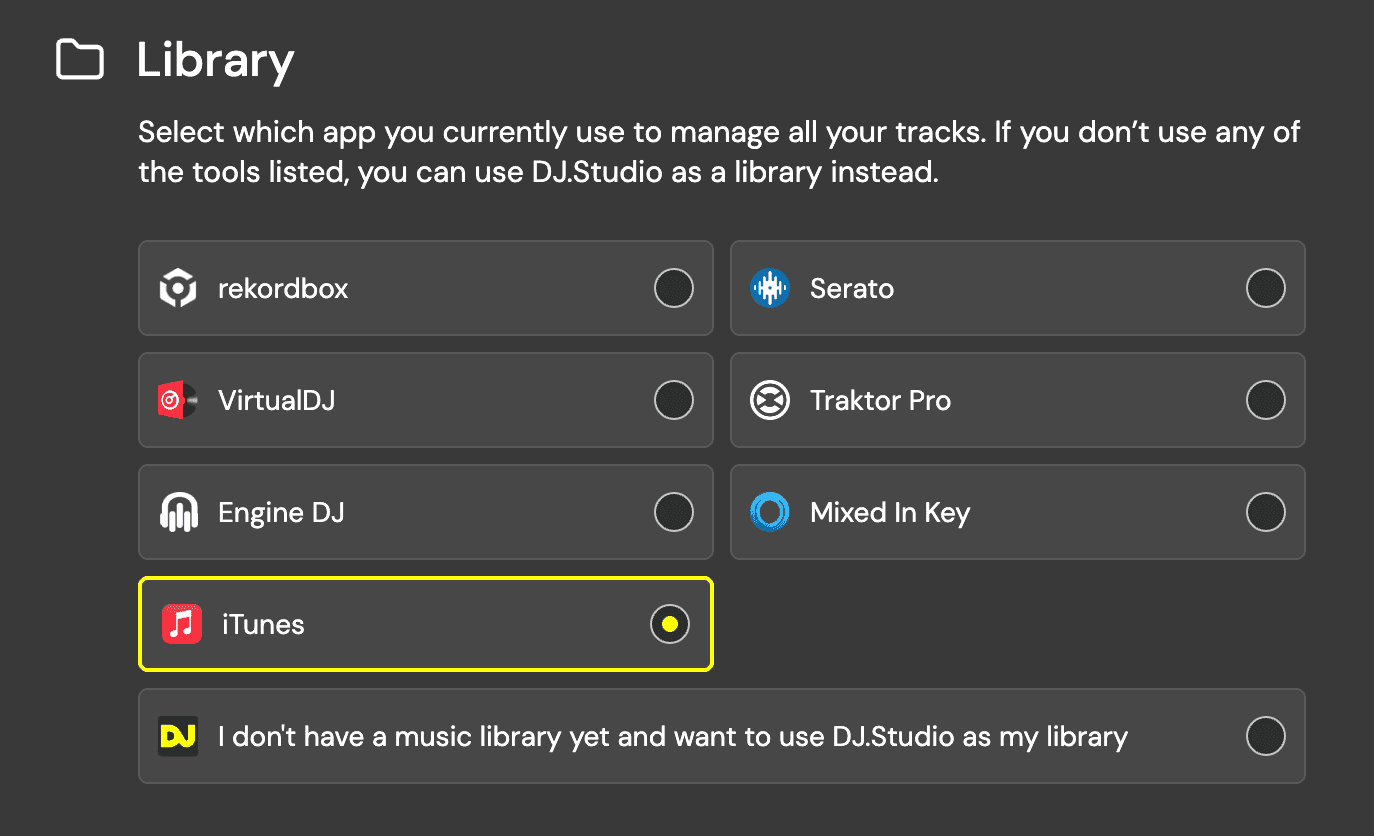Viewport: 1374px width, 836px height.
Task: Click the folder icon beside Library heading
Action: point(79,60)
